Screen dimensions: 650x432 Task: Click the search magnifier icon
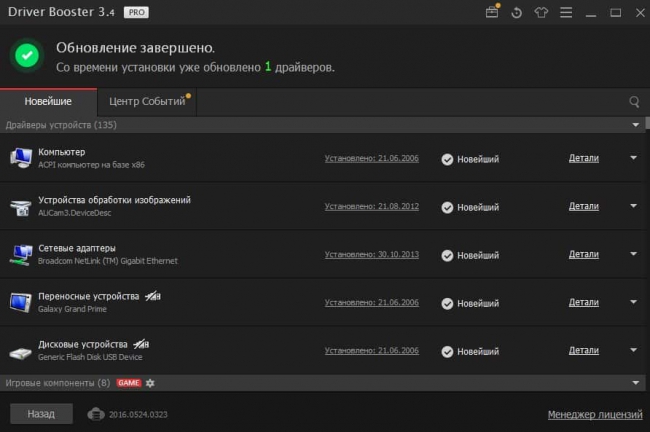coord(634,102)
